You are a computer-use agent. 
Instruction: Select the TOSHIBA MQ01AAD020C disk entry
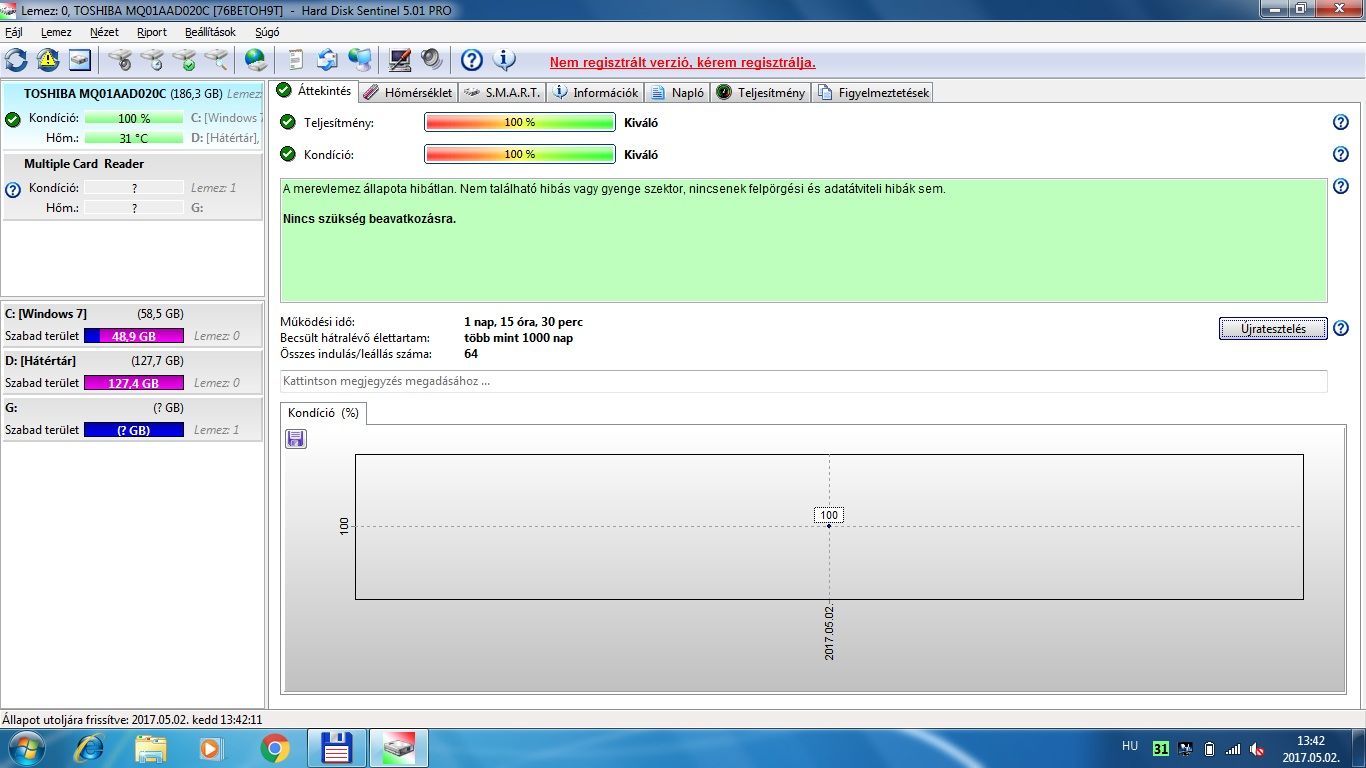coord(132,115)
